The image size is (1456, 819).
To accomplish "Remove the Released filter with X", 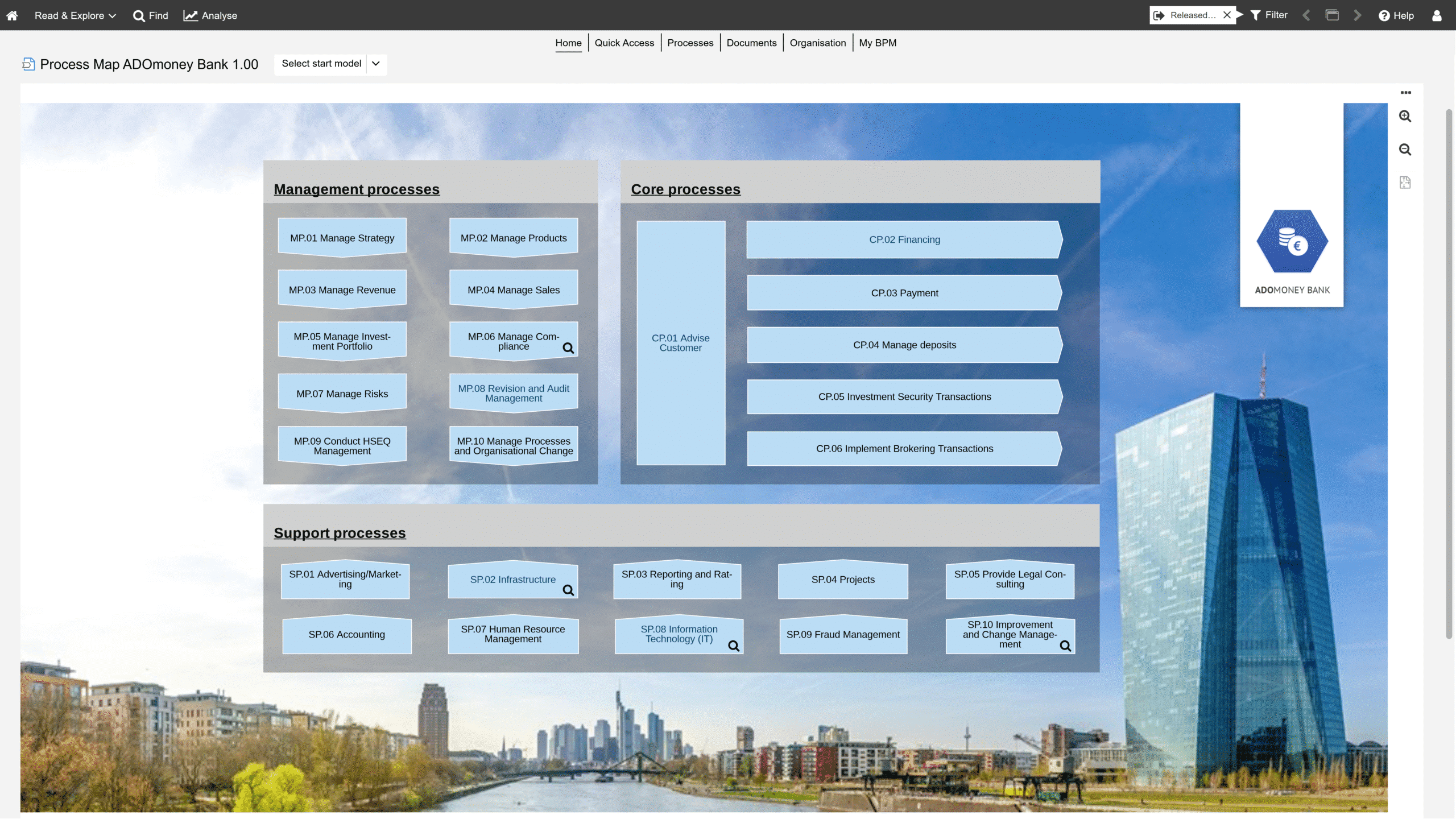I will (1227, 15).
